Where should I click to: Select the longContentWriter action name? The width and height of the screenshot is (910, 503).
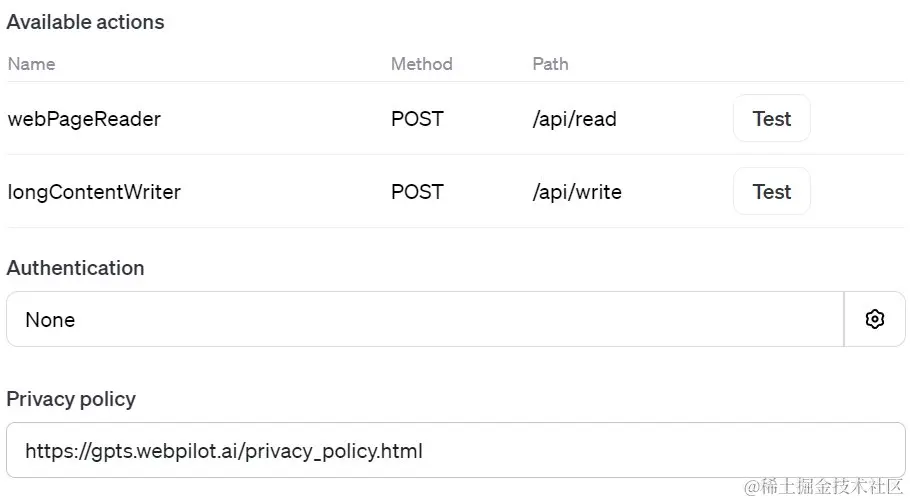tap(94, 192)
